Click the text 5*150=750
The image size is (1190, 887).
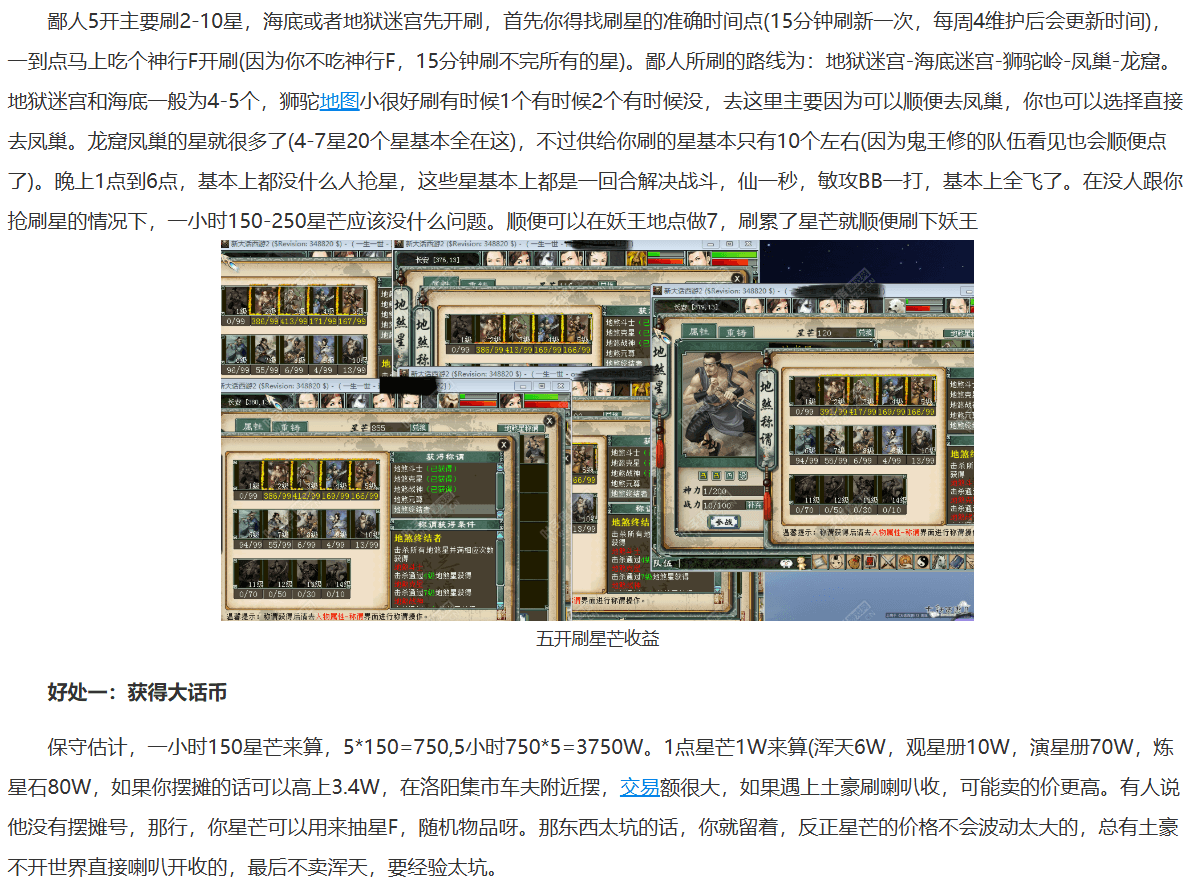coord(395,747)
